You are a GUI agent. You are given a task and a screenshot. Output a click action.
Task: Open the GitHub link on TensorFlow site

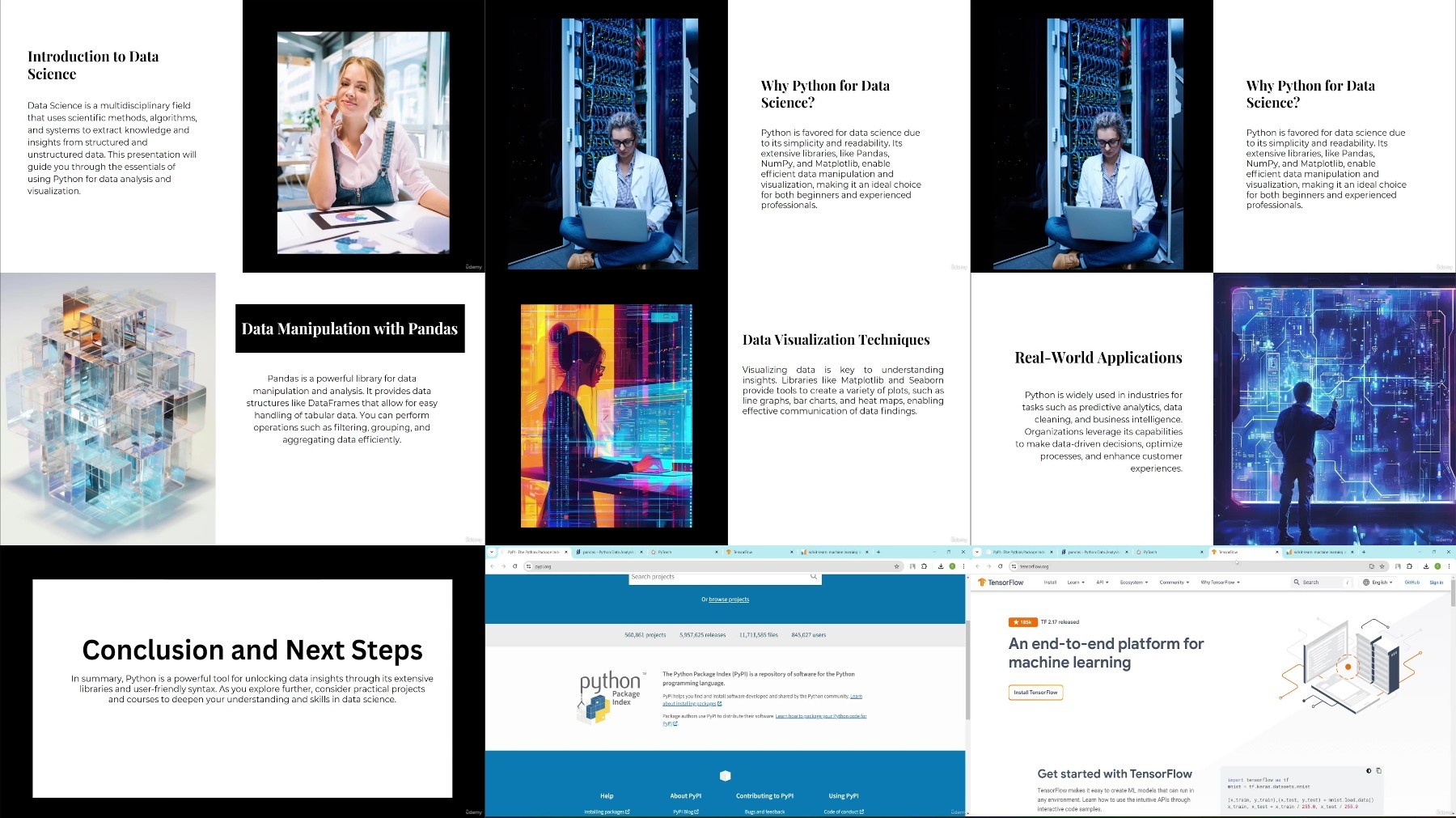point(1412,583)
